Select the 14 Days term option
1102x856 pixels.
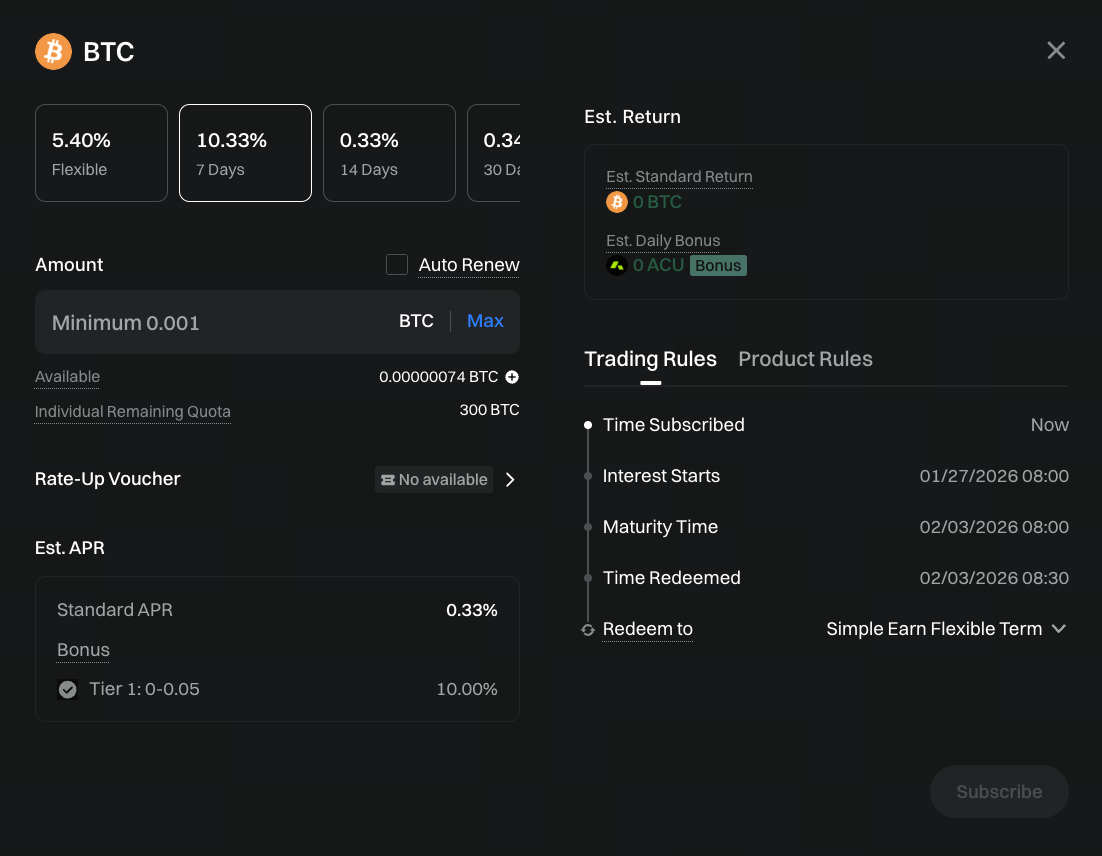point(389,153)
